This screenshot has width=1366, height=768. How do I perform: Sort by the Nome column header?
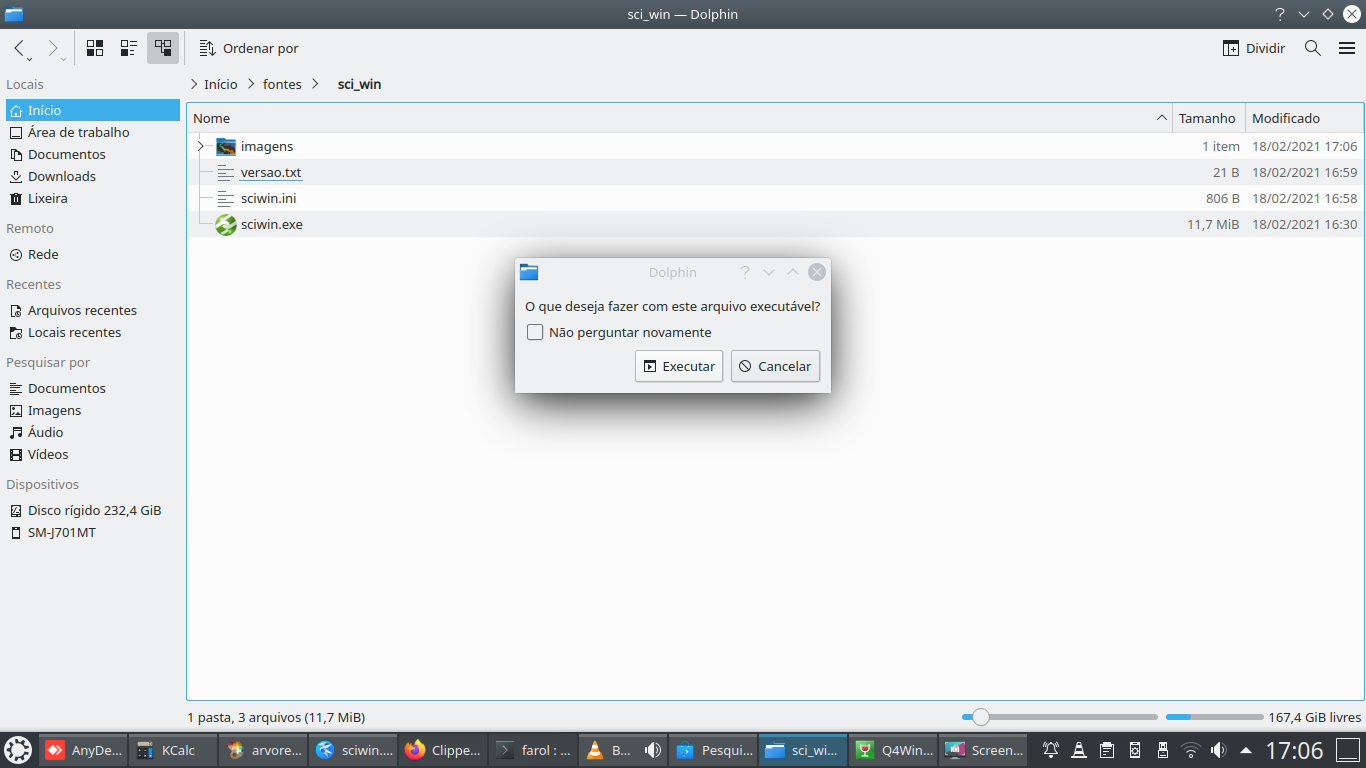[679, 118]
